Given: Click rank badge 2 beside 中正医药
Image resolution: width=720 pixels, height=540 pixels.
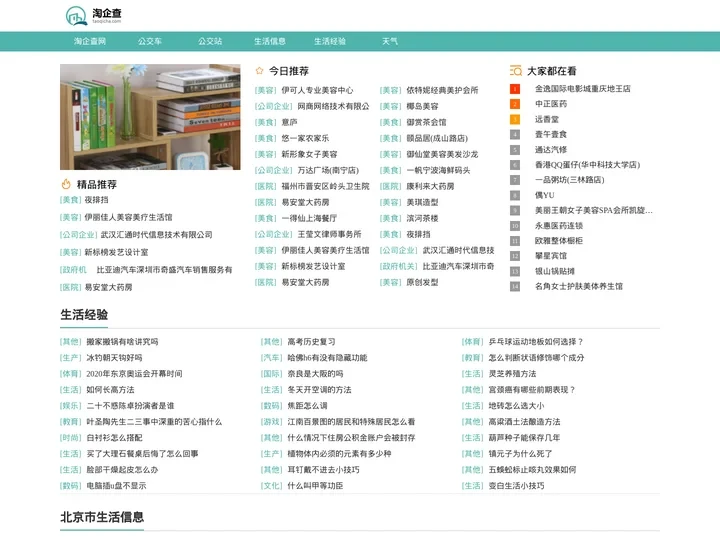Looking at the screenshot, I should [515, 104].
